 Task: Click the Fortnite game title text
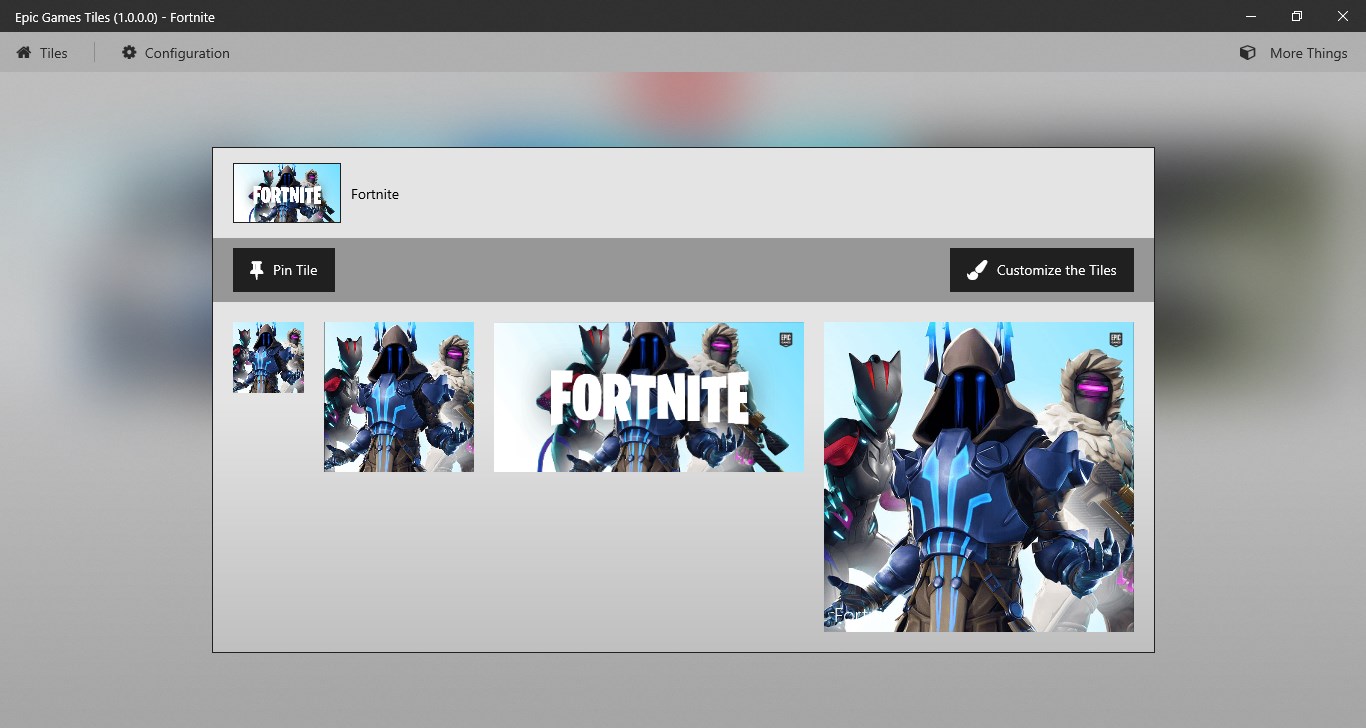tap(375, 194)
